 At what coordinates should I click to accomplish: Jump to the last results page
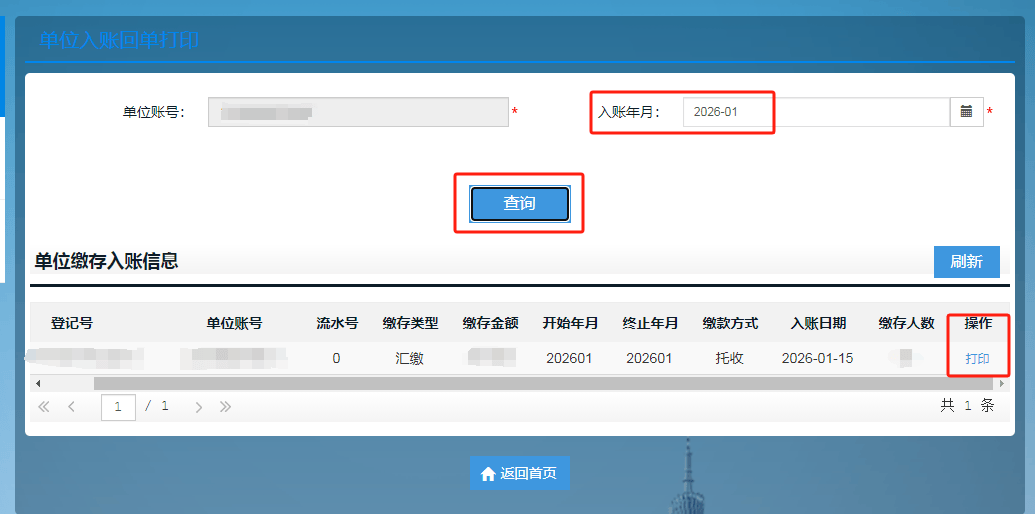click(226, 407)
